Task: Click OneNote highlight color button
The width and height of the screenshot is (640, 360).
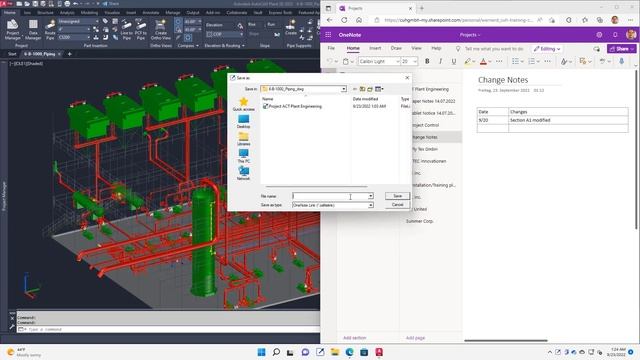Action: 467,61
